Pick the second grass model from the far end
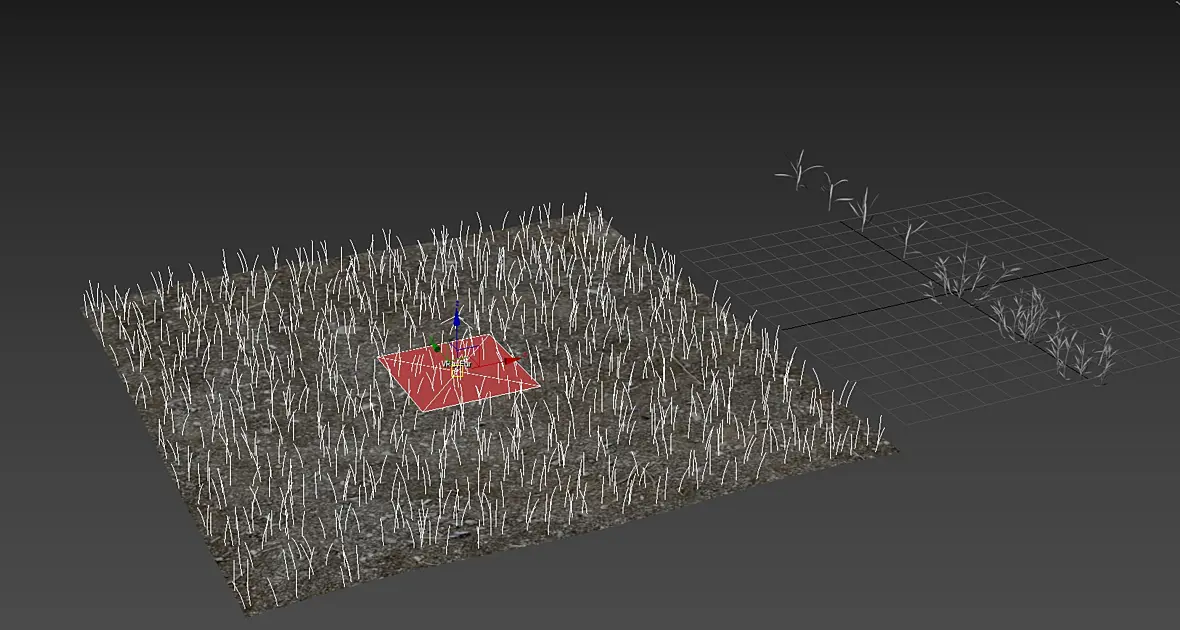This screenshot has height=630, width=1180. [834, 190]
